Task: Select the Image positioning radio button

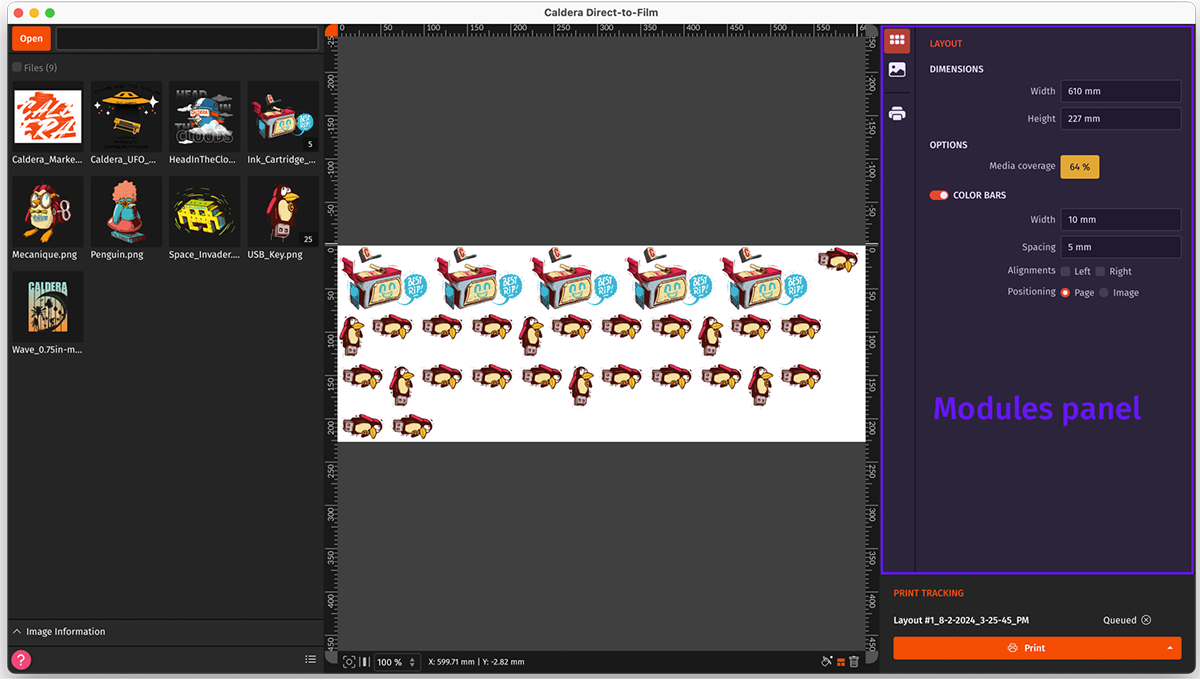Action: (x=1104, y=293)
